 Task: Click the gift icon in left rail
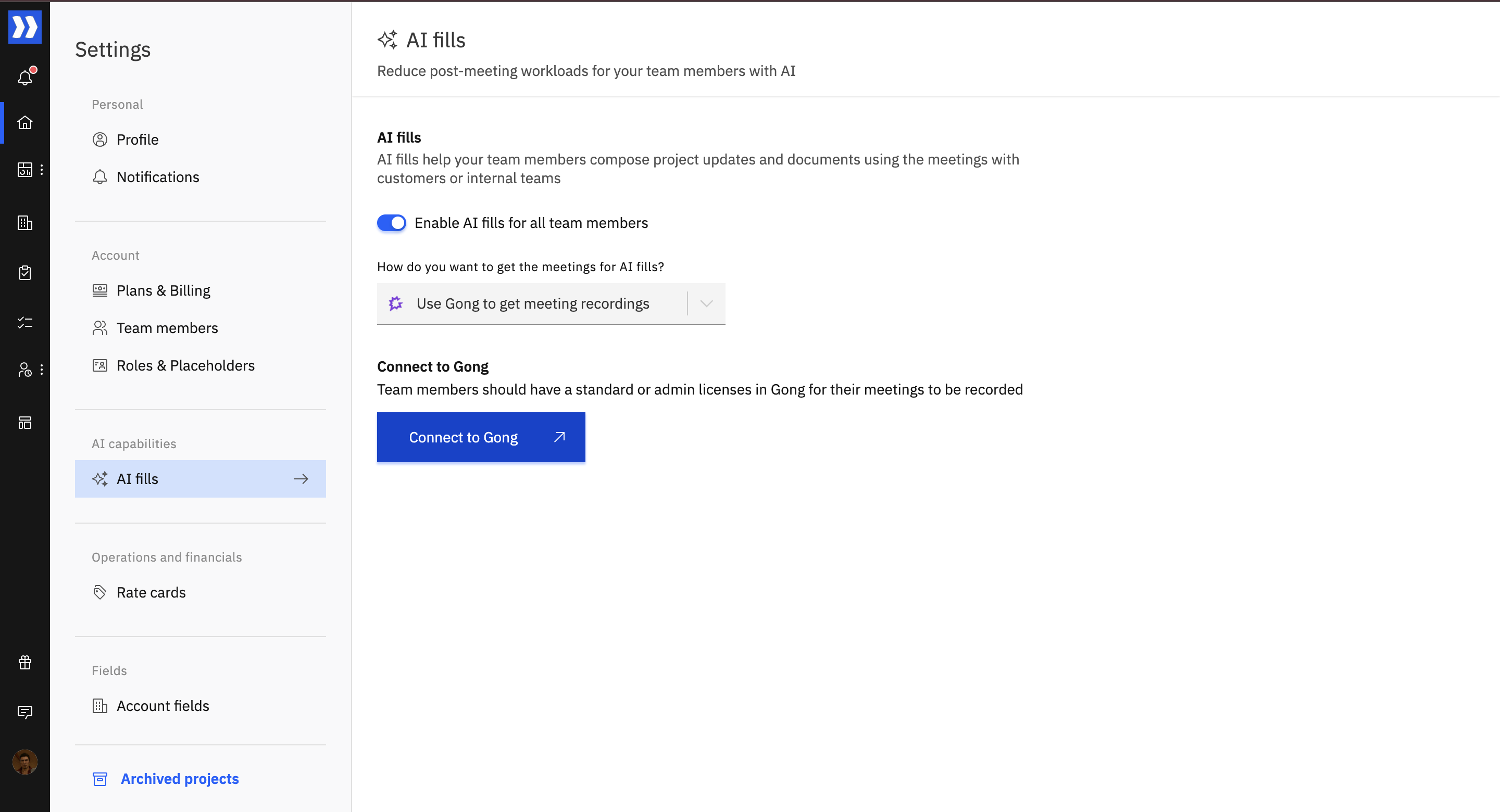(25, 663)
